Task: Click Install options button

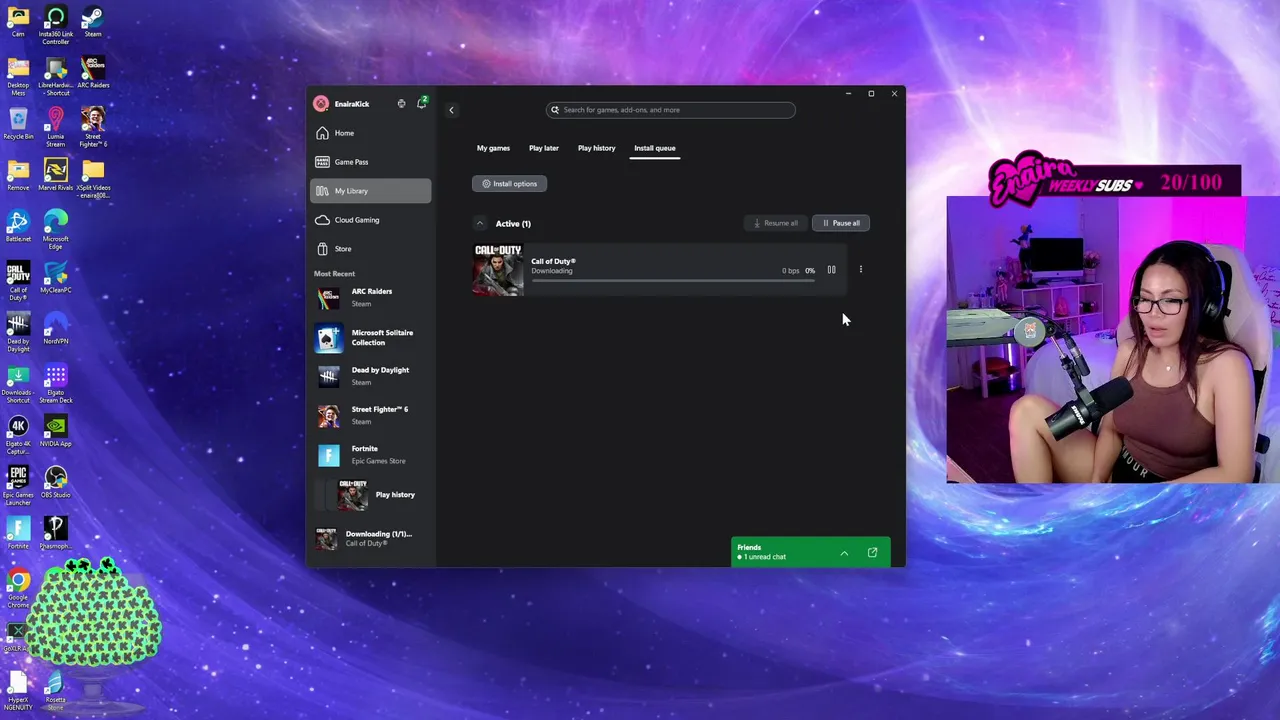Action: (510, 184)
